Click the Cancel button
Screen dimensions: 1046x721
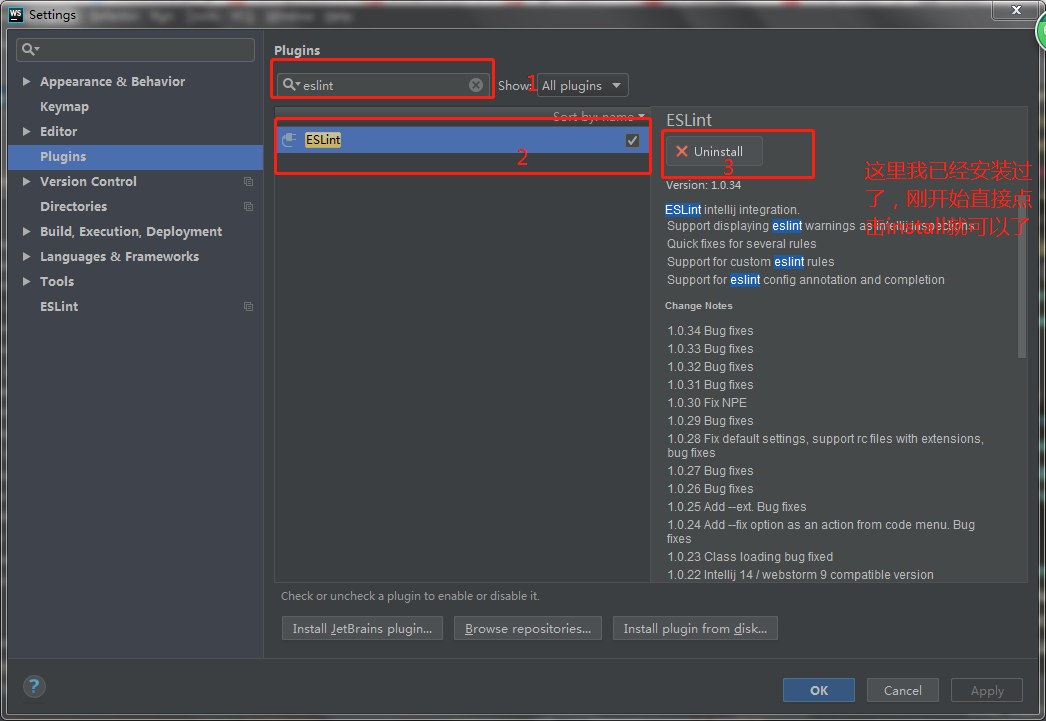(903, 690)
